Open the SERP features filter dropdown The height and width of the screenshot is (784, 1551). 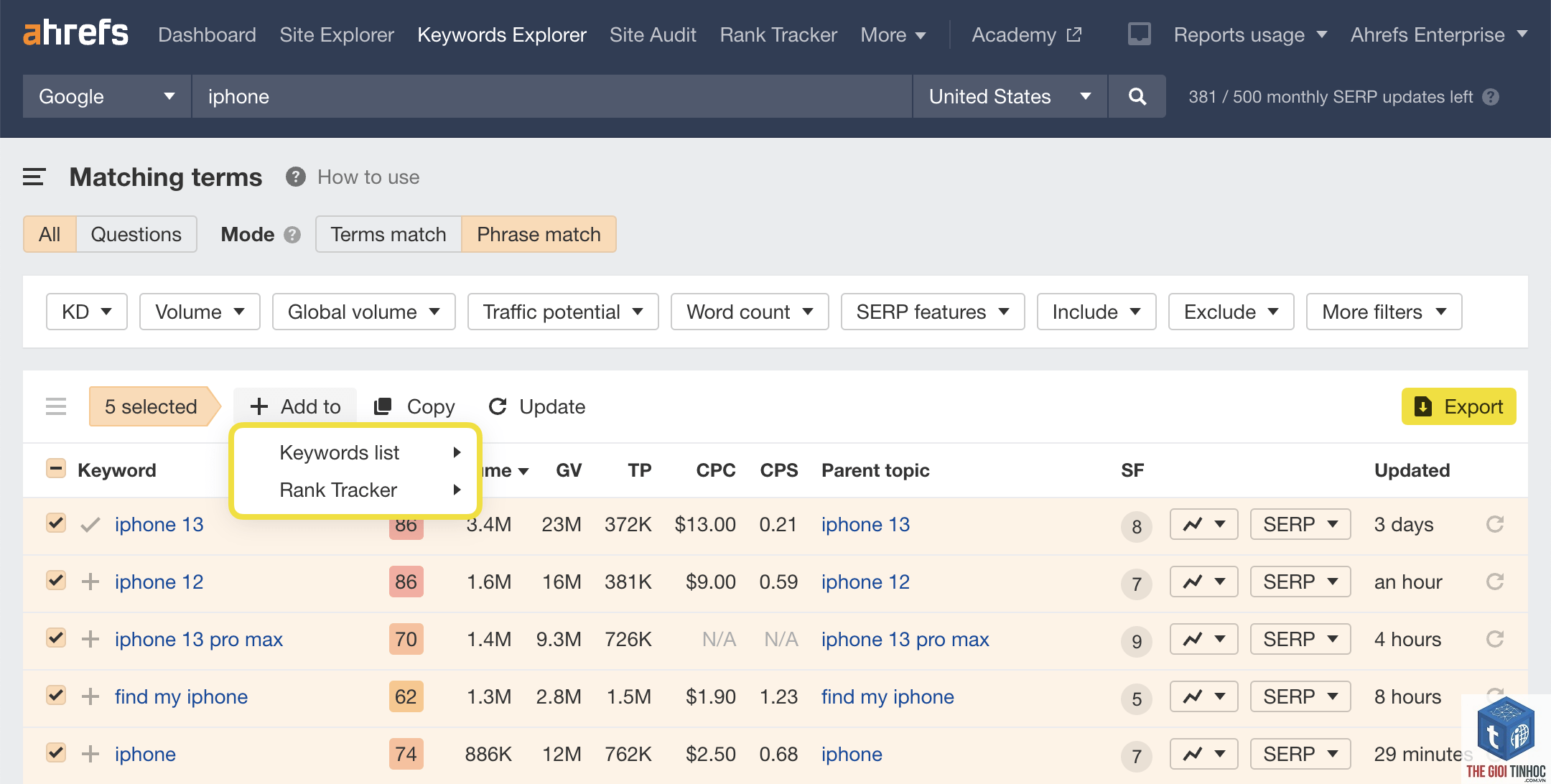tap(933, 312)
